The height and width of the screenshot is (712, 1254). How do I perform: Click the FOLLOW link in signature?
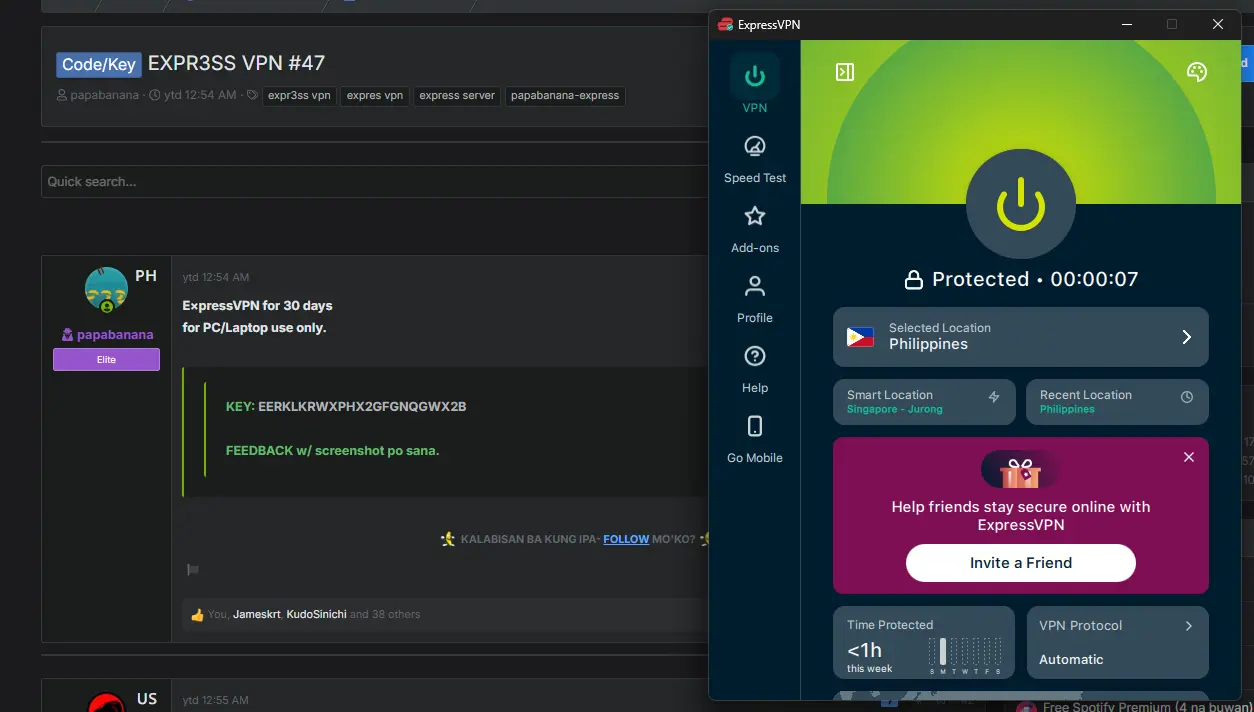click(626, 539)
